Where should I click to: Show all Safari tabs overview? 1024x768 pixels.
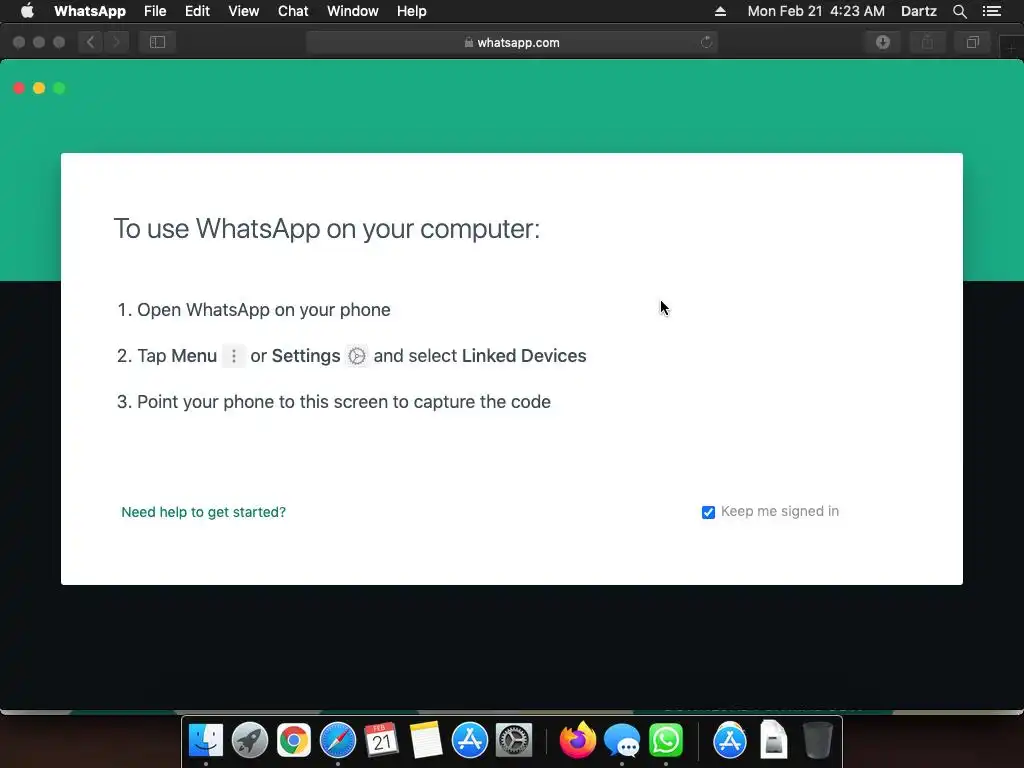click(972, 42)
